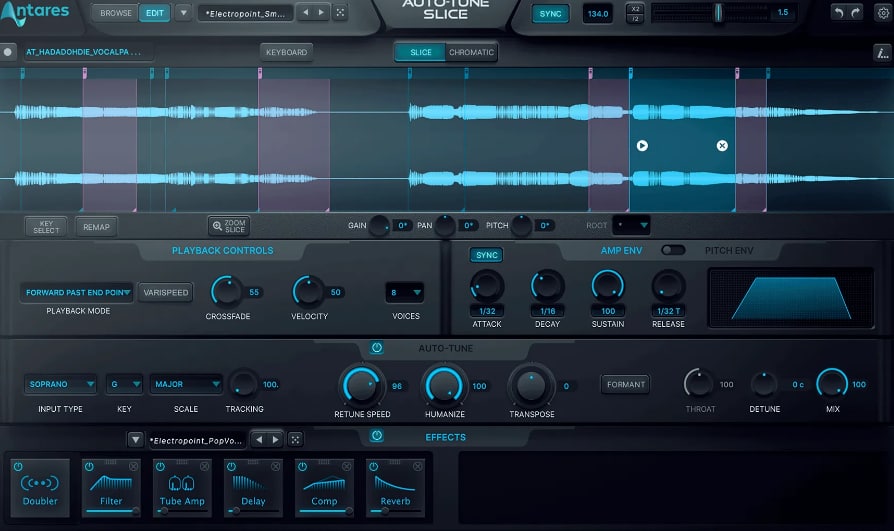Switch to the Chromatic tab
This screenshot has width=894, height=531.
[x=470, y=52]
